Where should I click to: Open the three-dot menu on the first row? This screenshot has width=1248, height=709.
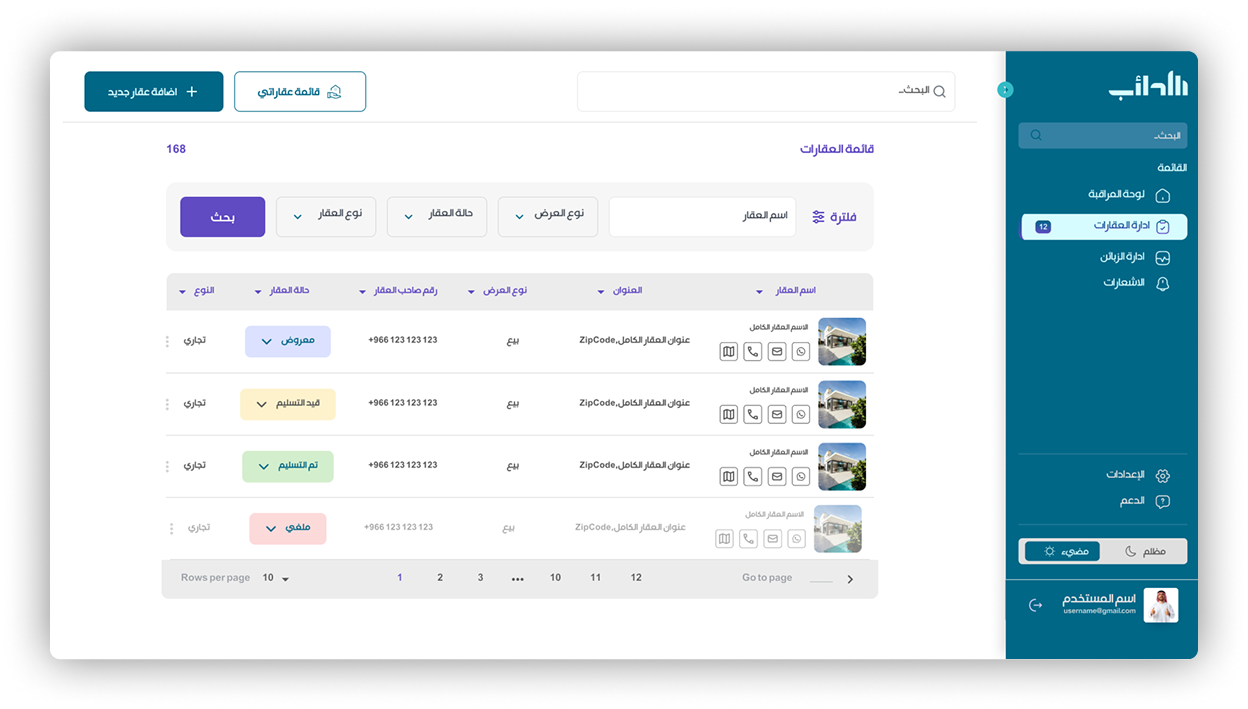pyautogui.click(x=167, y=342)
